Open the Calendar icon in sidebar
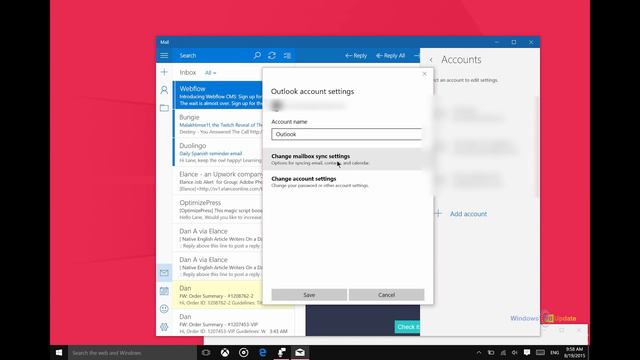This screenshot has height=360, width=640. click(x=164, y=291)
